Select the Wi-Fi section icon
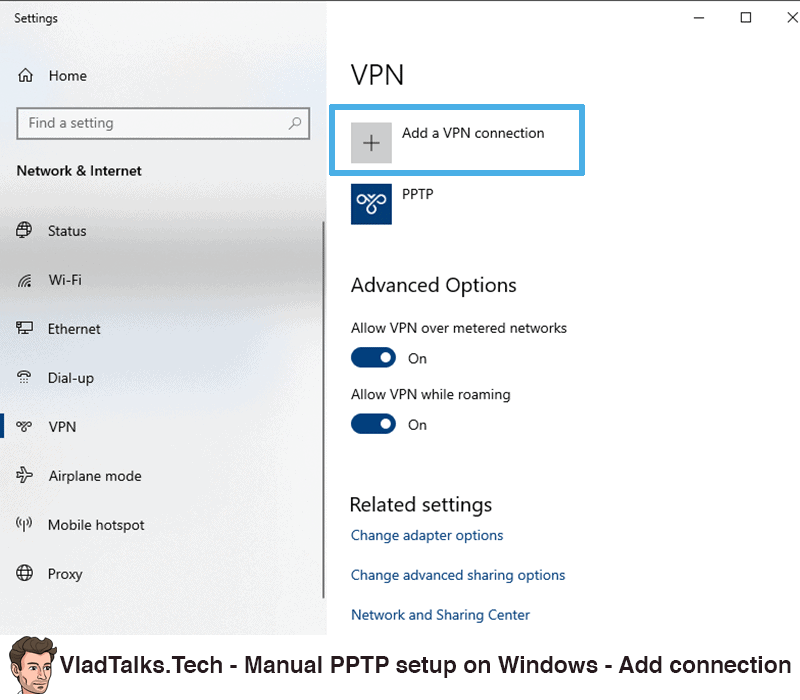Screen dimensions: 800x700 24,280
